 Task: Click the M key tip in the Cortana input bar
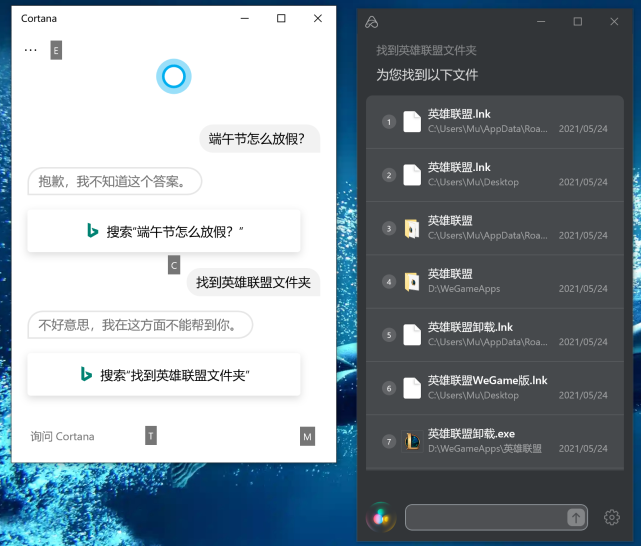coord(307,437)
